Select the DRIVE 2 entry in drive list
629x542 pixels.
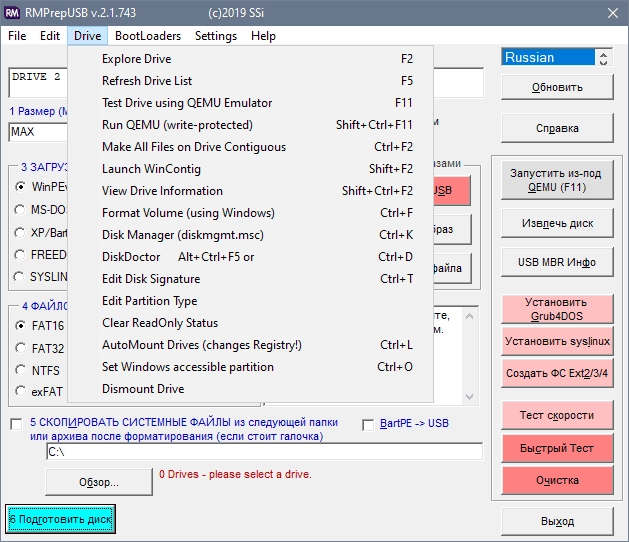[x=38, y=77]
